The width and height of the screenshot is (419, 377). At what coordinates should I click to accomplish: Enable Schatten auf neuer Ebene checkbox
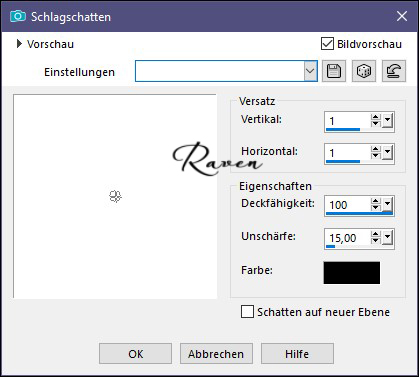[247, 312]
